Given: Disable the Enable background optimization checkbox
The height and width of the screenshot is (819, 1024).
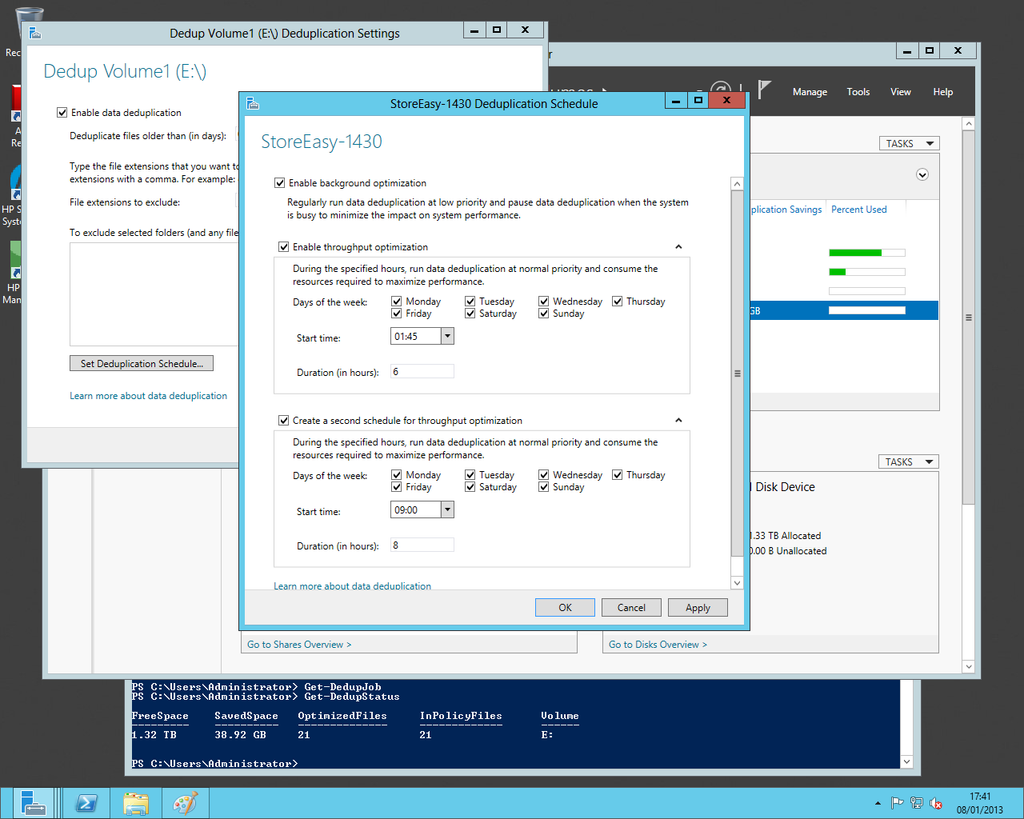Looking at the screenshot, I should pyautogui.click(x=281, y=183).
